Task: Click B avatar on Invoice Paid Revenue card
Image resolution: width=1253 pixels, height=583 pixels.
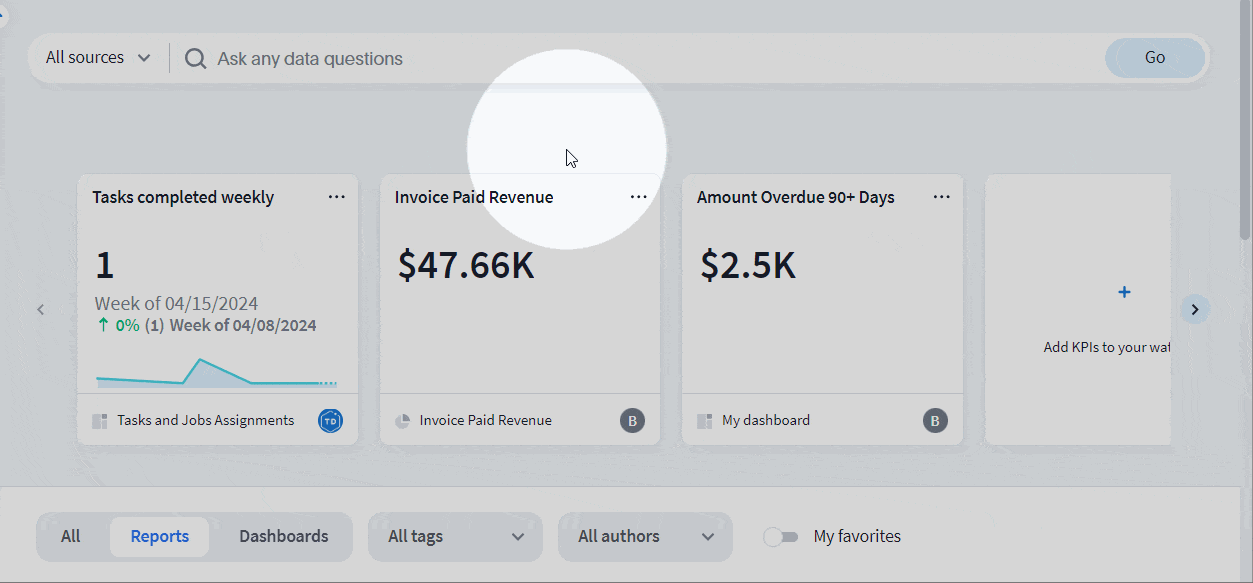Action: 632,421
